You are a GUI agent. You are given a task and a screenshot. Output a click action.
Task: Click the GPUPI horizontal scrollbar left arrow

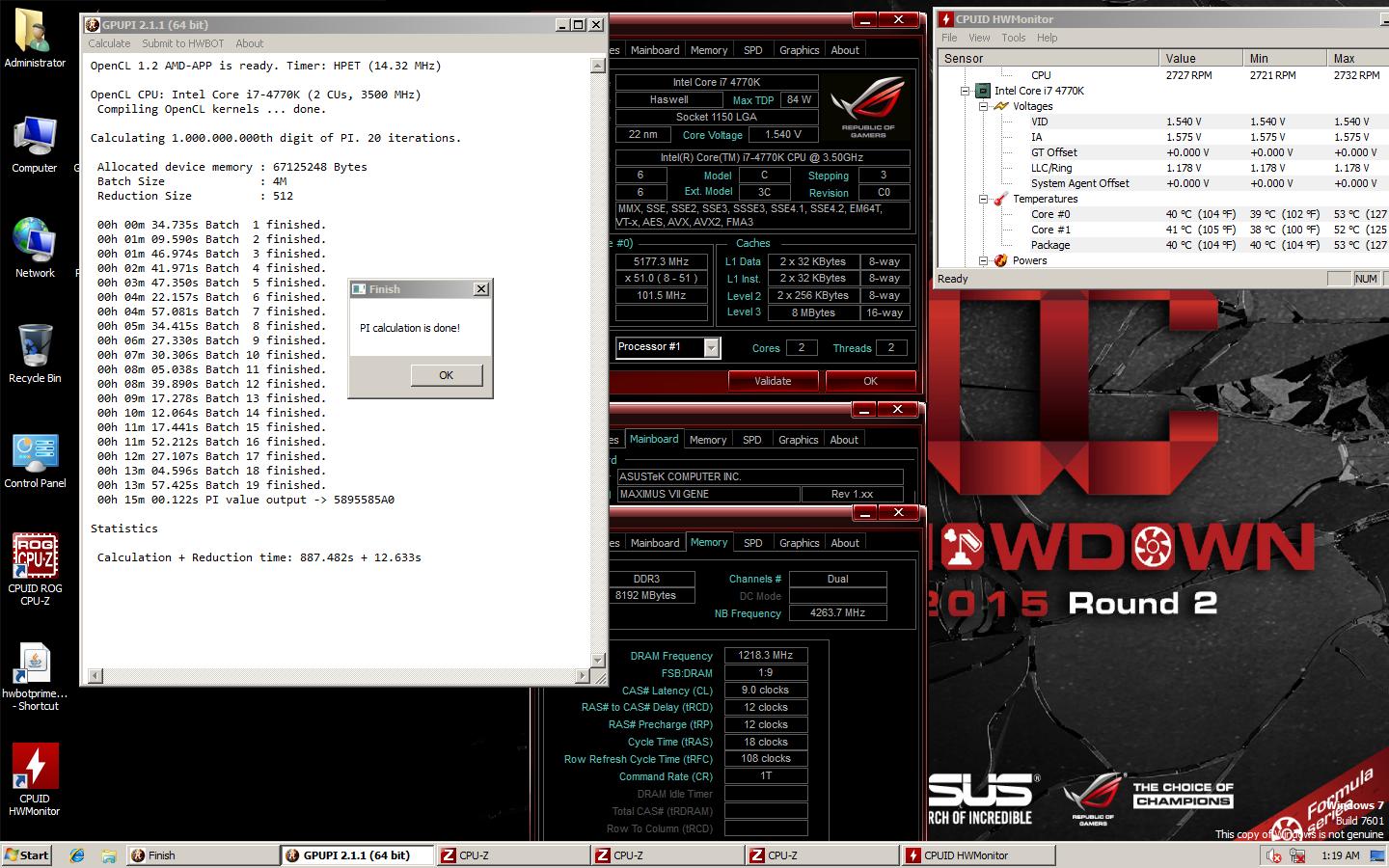[95, 676]
